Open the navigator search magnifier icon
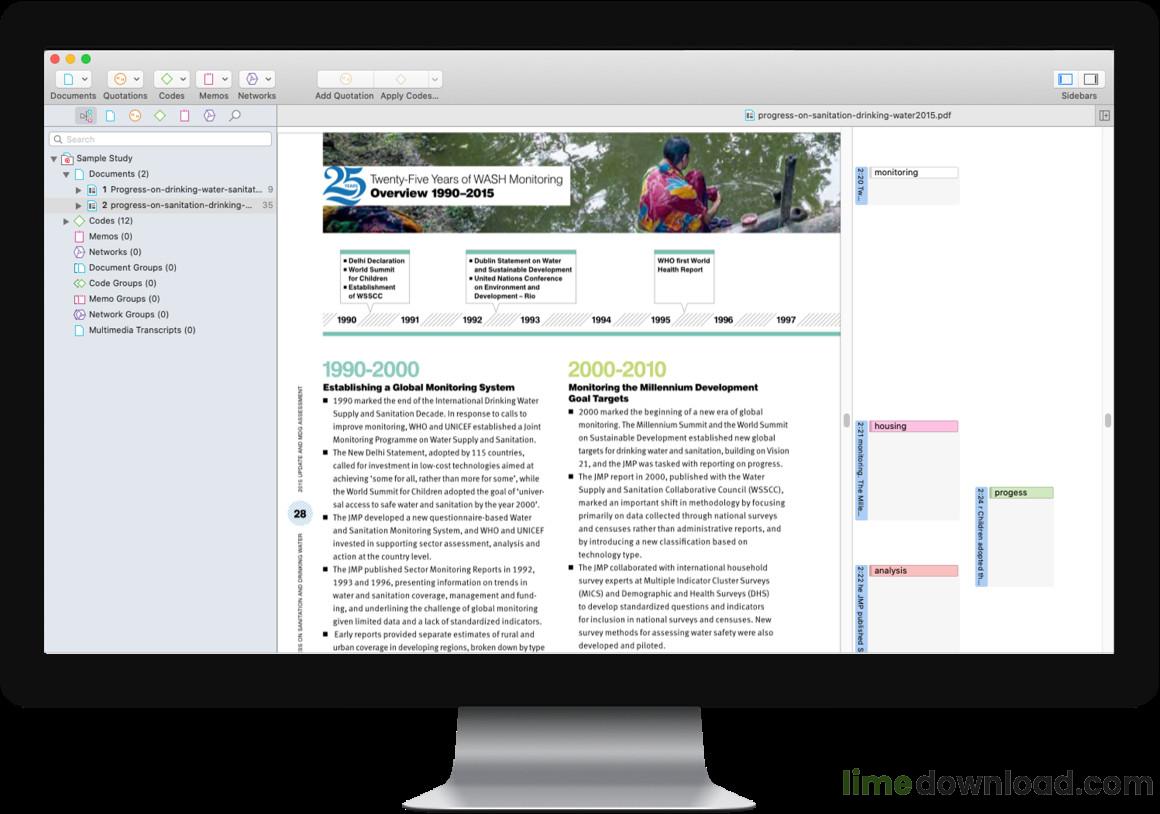The image size is (1160, 814). (235, 116)
